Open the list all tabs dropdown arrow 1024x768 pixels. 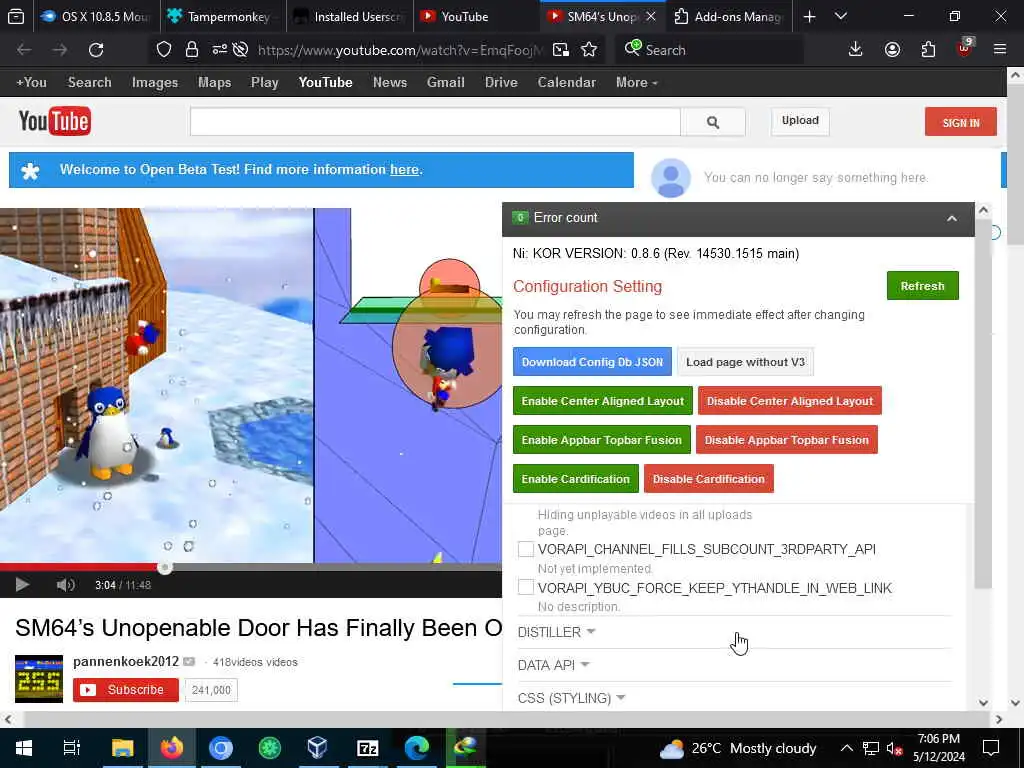pyautogui.click(x=840, y=17)
